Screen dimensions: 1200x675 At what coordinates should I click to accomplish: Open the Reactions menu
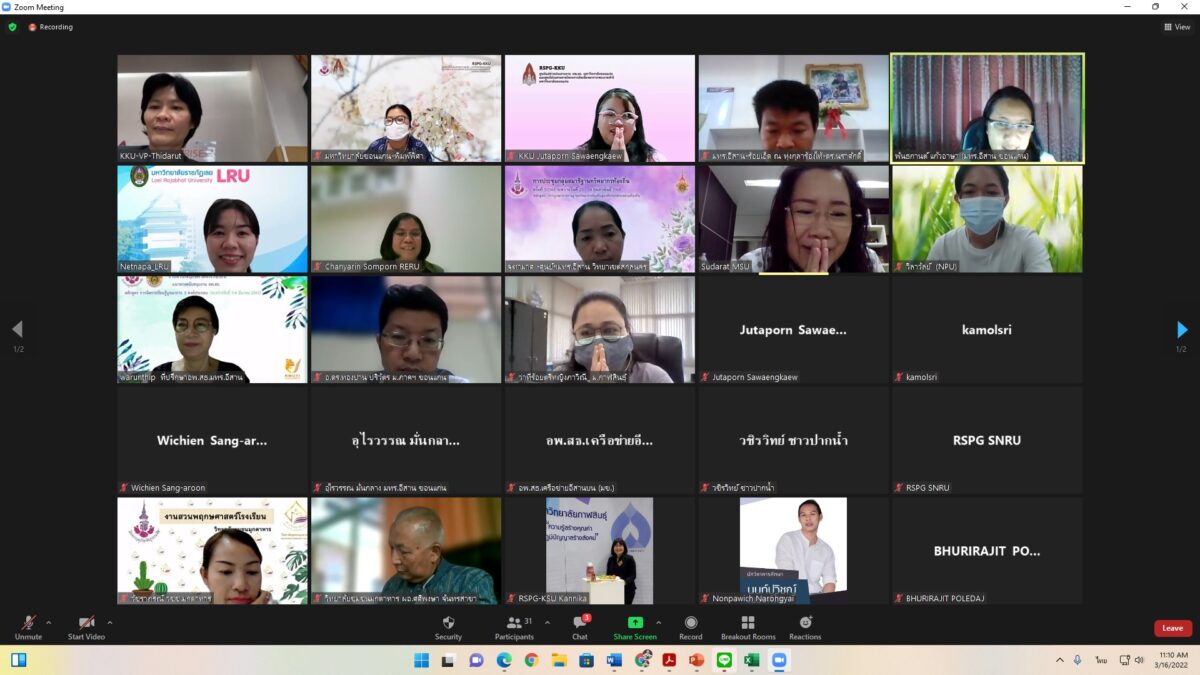(x=805, y=627)
